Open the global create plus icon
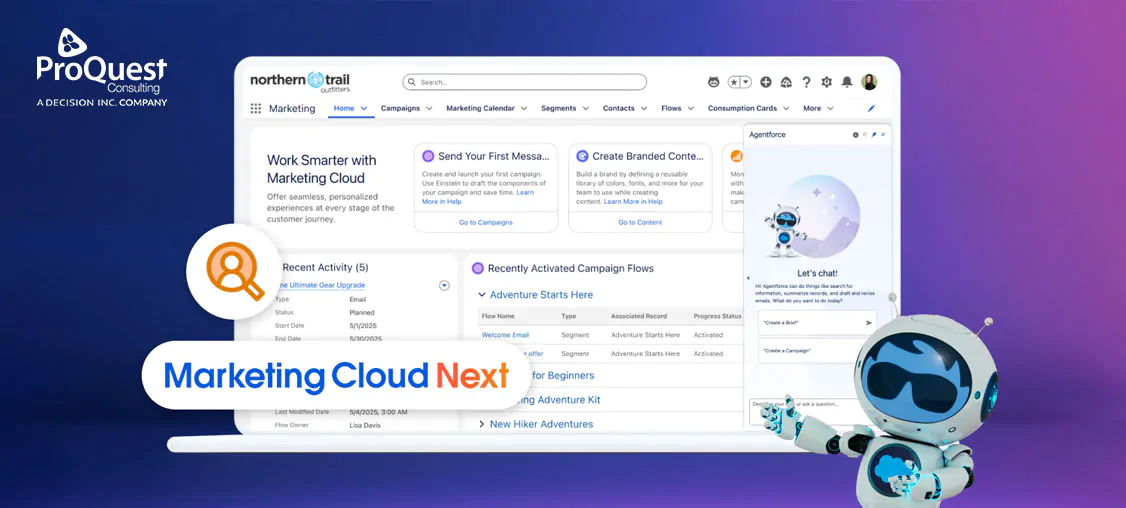This screenshot has height=508, width=1126. point(766,83)
